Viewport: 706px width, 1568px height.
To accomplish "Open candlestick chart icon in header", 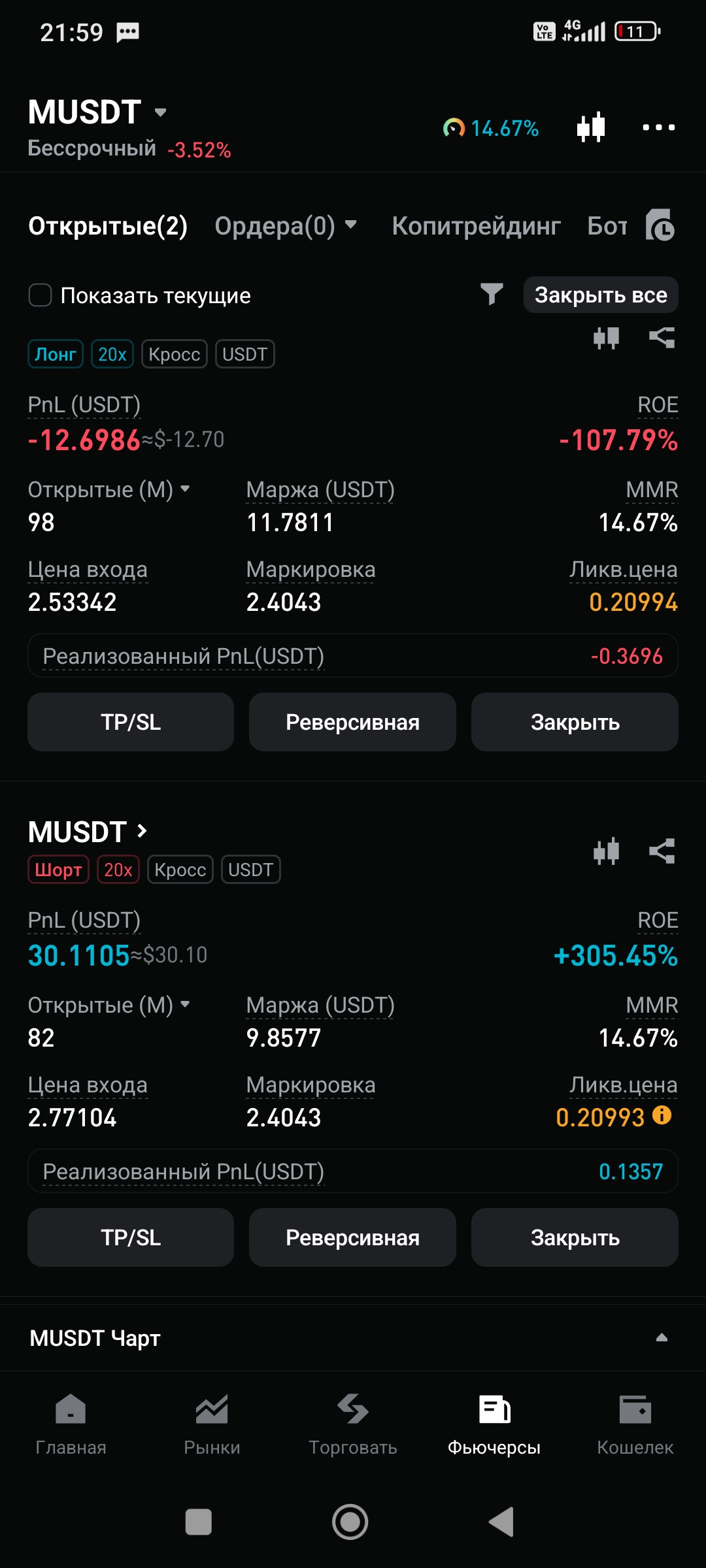I will pos(591,127).
